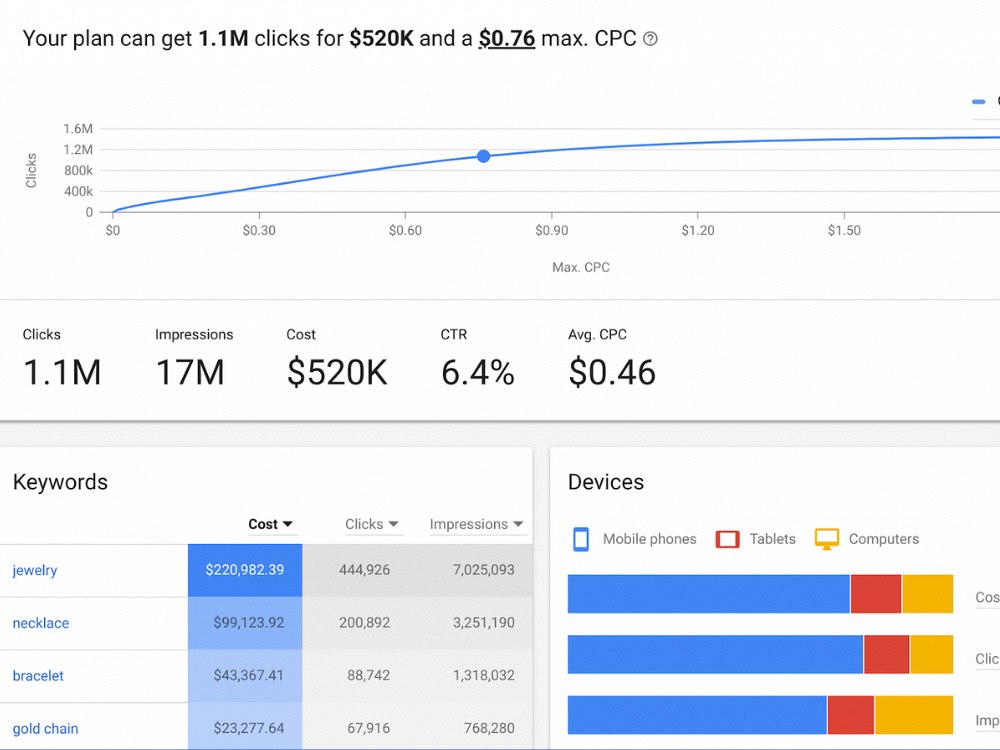Click the clicks value 88,742
The width and height of the screenshot is (1000, 750).
click(368, 676)
